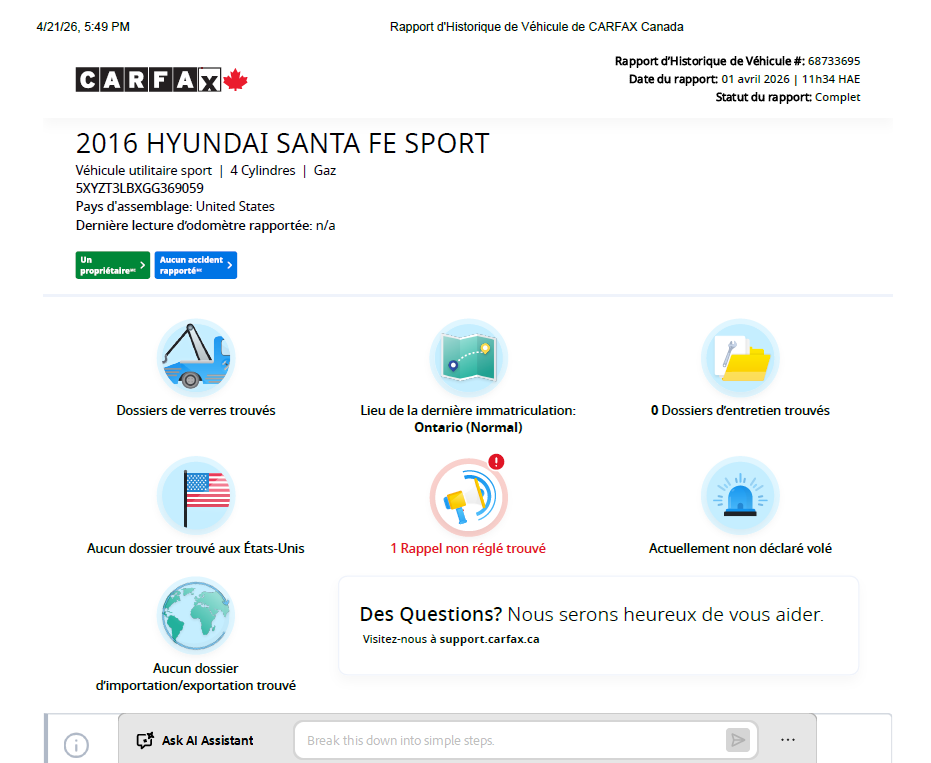Viewport: 931px width, 763px height.
Task: Open the Aucun accident rapporté badge
Action: (x=196, y=265)
